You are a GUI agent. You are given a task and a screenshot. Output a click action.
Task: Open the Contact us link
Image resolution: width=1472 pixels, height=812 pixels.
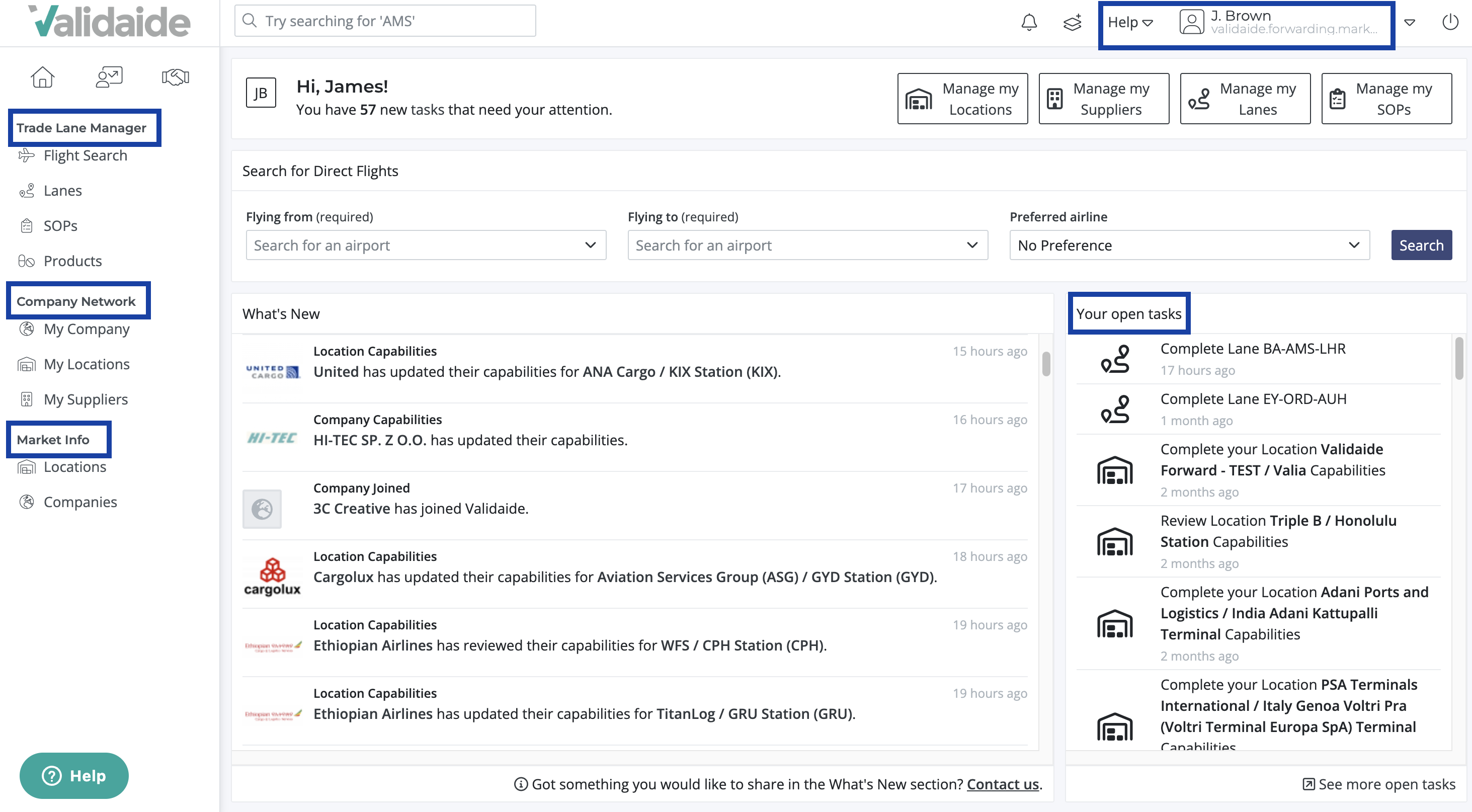click(1003, 784)
